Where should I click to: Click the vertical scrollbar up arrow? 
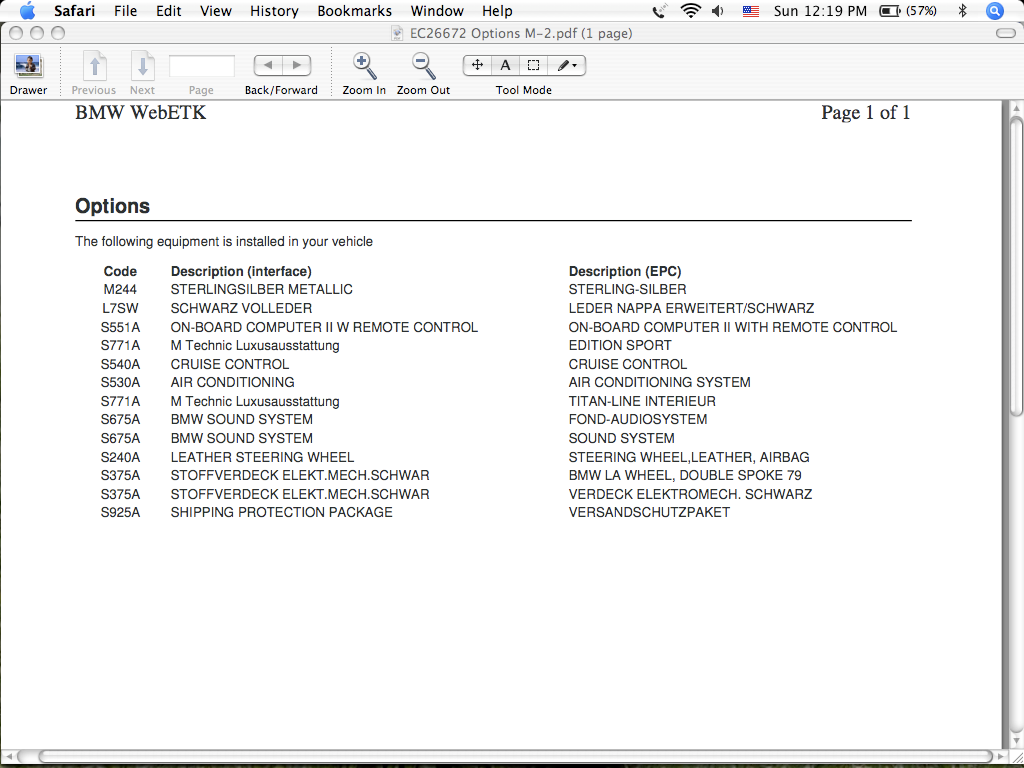pyautogui.click(x=1016, y=107)
